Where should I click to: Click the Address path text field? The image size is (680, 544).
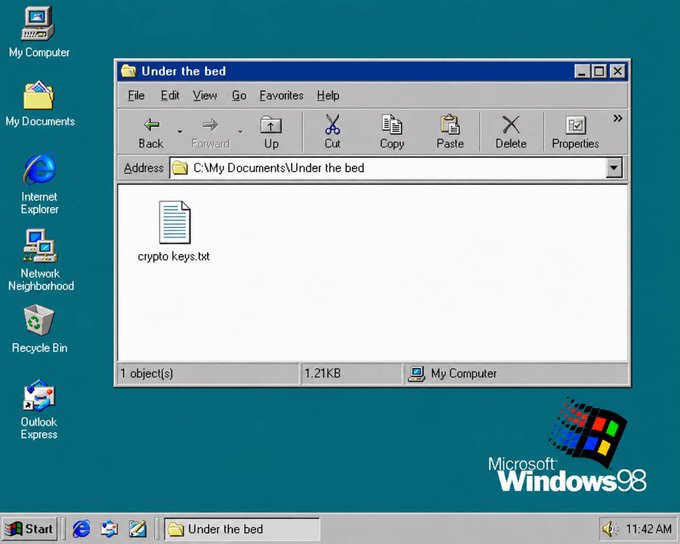(388, 168)
